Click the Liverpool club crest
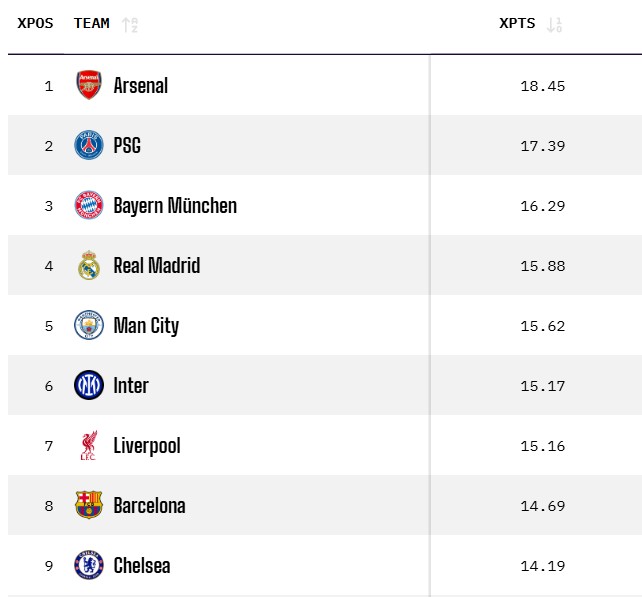This screenshot has height=597, width=642. (89, 445)
